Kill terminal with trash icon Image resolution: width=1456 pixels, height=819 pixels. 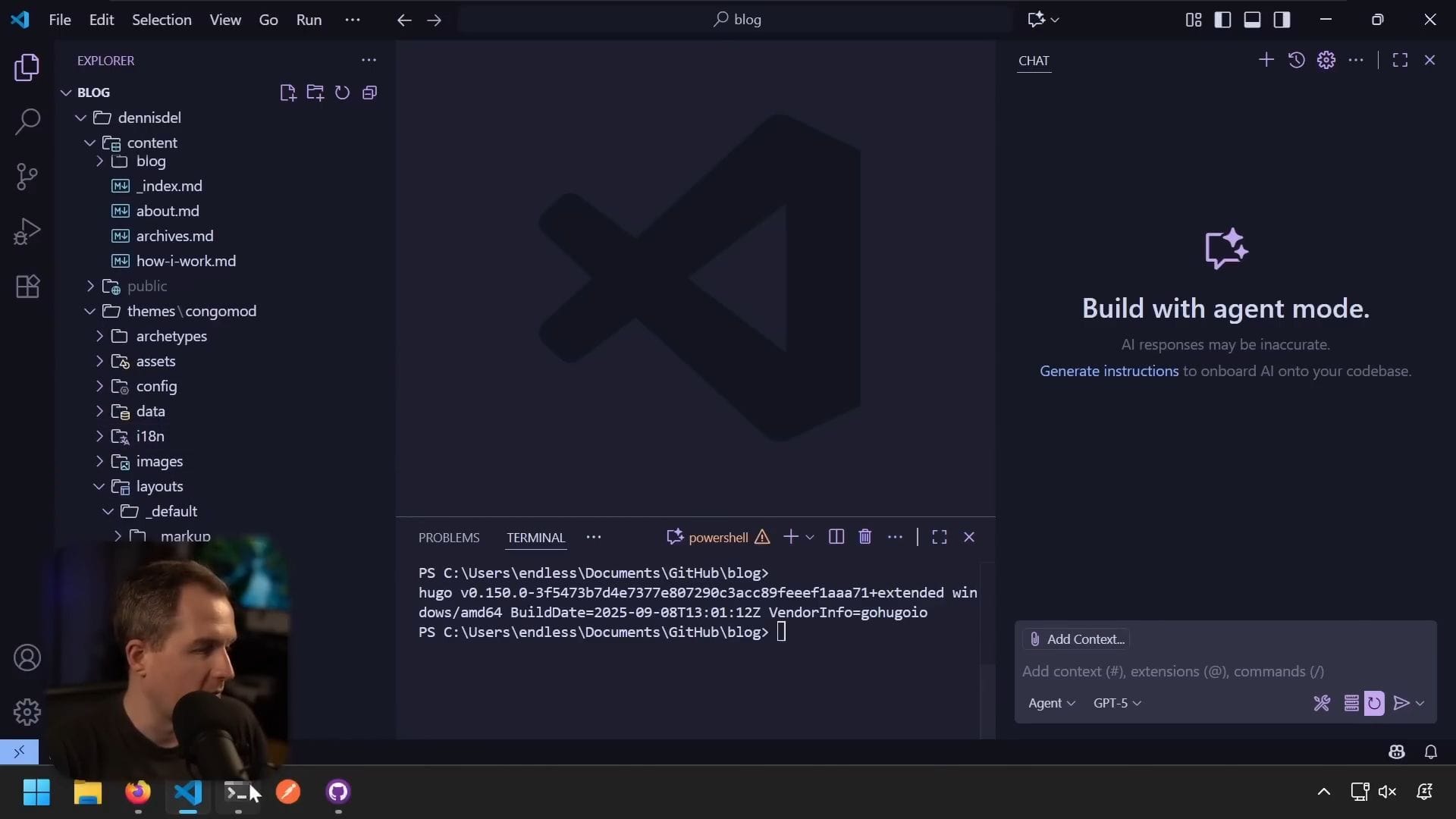864,537
